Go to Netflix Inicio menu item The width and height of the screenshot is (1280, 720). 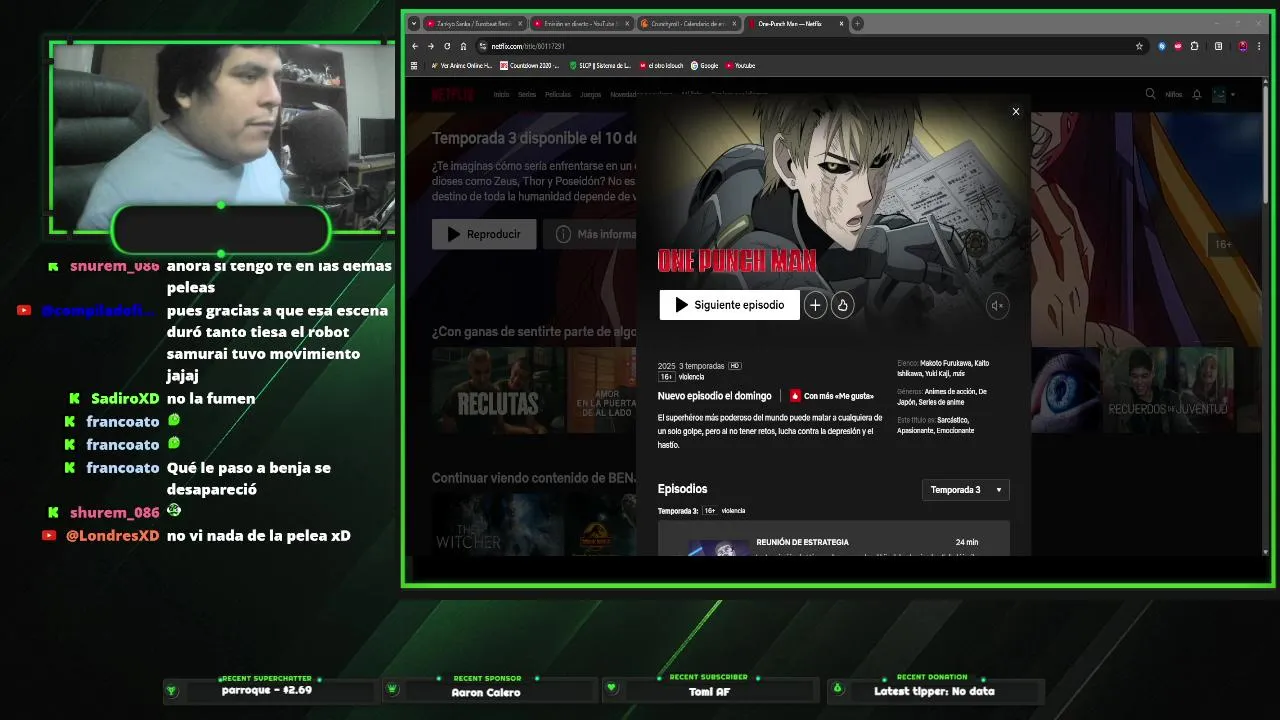[501, 95]
